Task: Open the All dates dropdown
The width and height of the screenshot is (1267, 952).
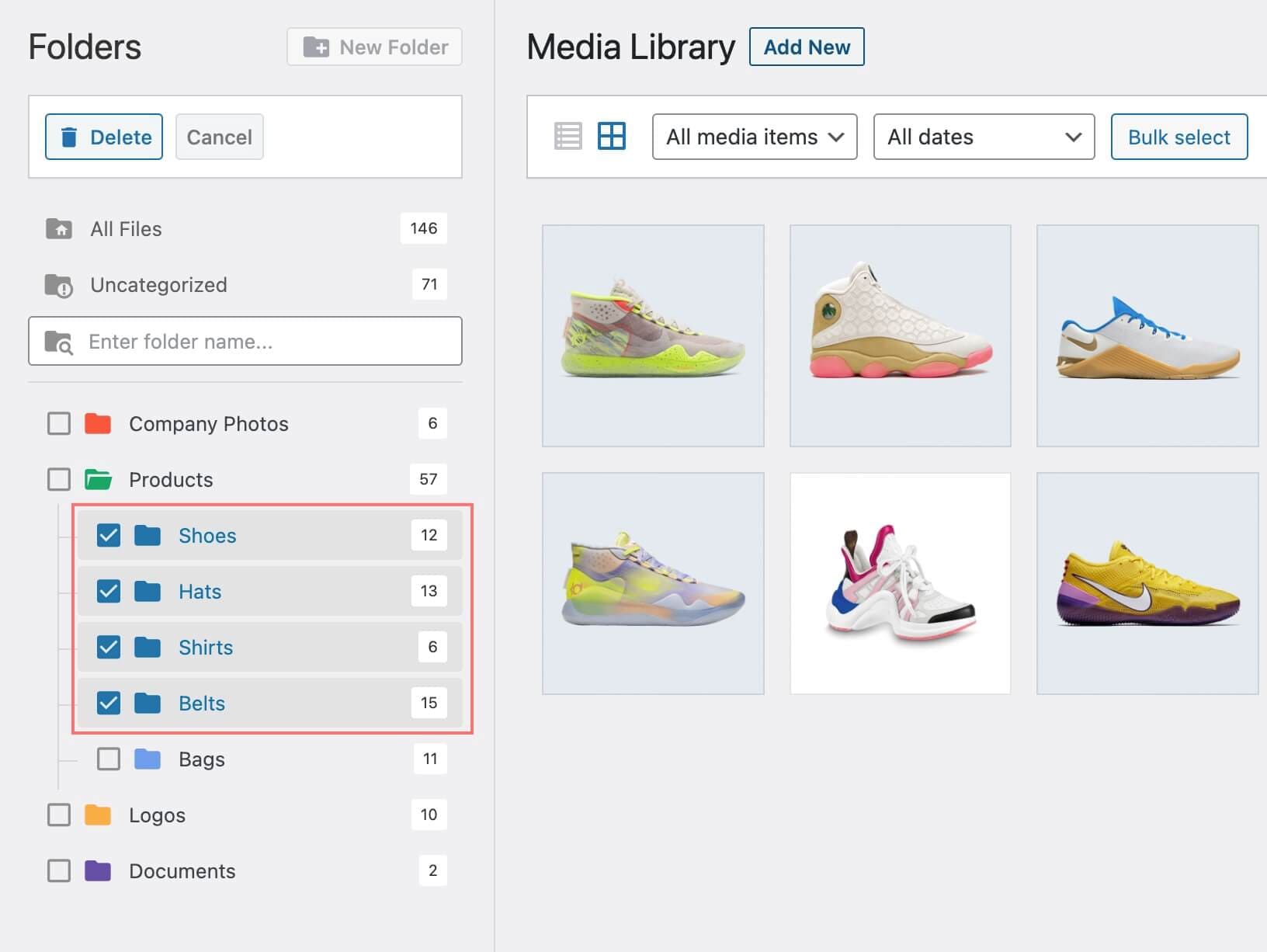Action: point(983,137)
